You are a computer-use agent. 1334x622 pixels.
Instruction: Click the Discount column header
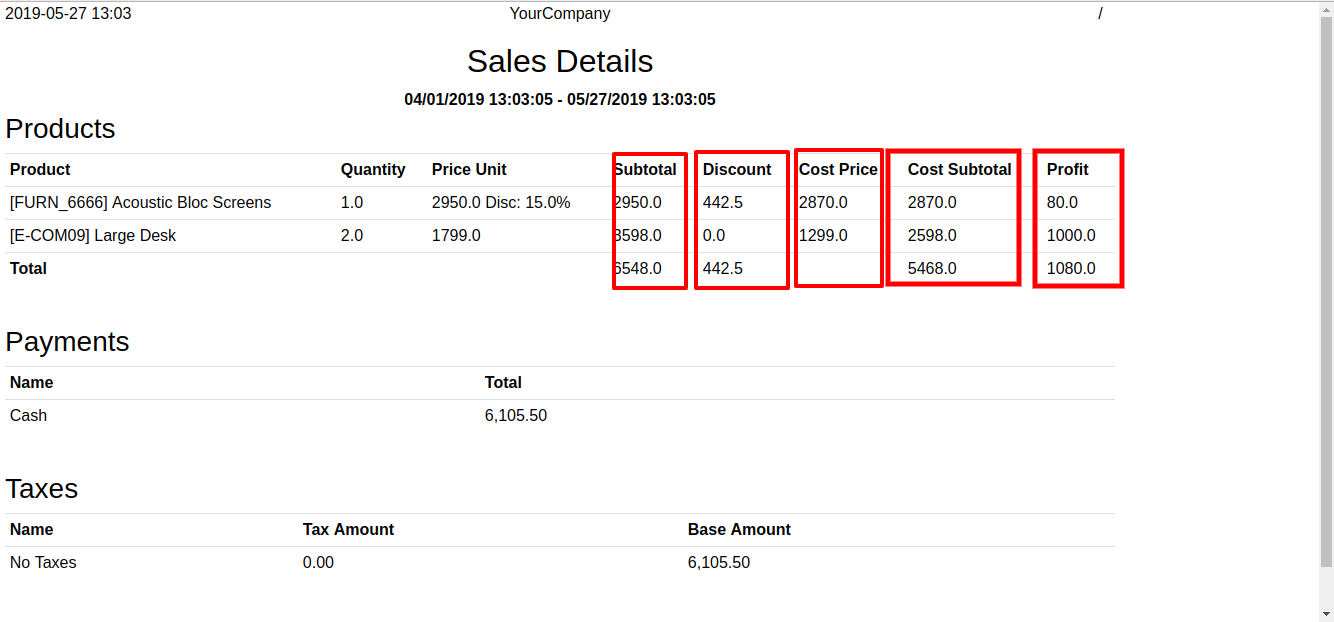[x=737, y=170]
